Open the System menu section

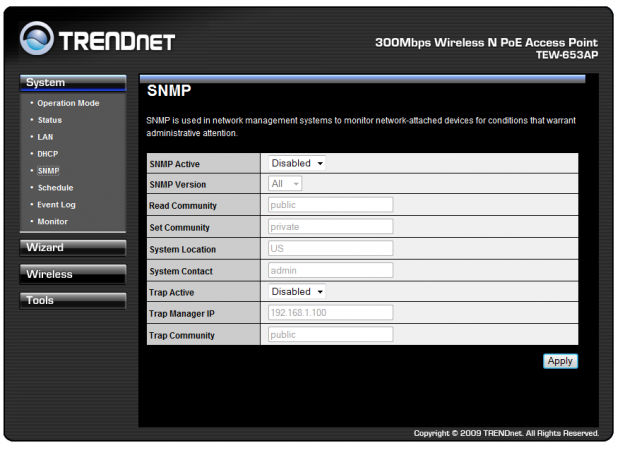[x=73, y=83]
